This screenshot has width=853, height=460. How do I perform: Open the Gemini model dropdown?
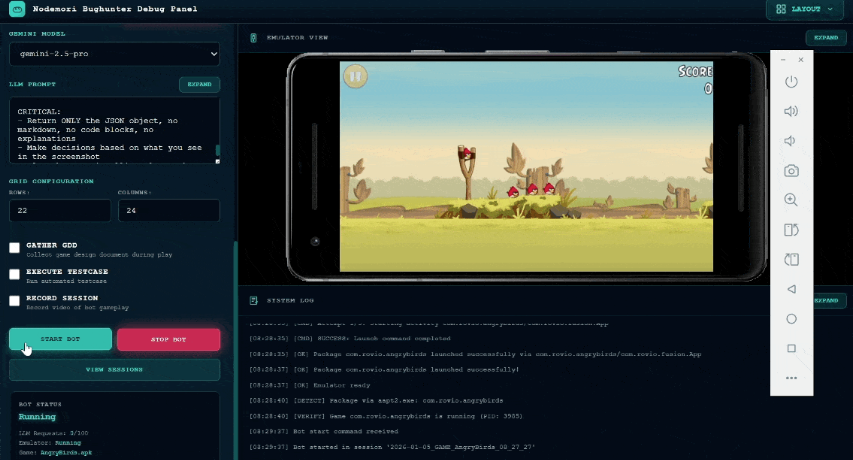[114, 54]
